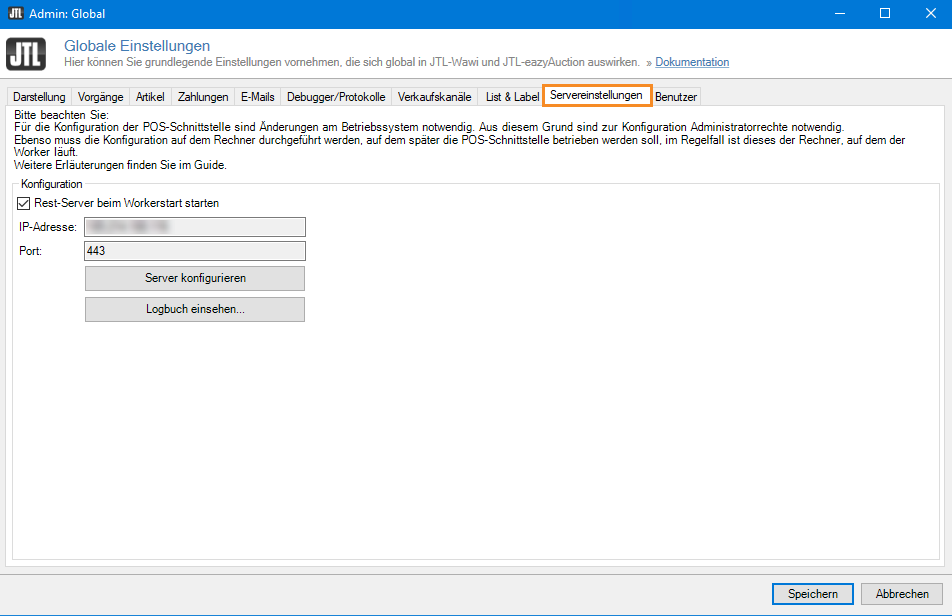Select the Artikel tab
The height and width of the screenshot is (616, 952).
pos(150,97)
